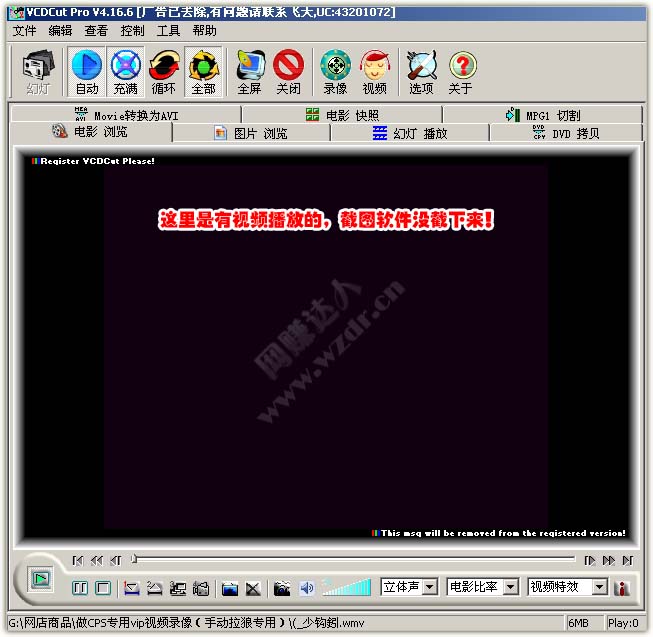Switch to 图片 浏览 tab
This screenshot has height=637, width=653.
tap(251, 133)
